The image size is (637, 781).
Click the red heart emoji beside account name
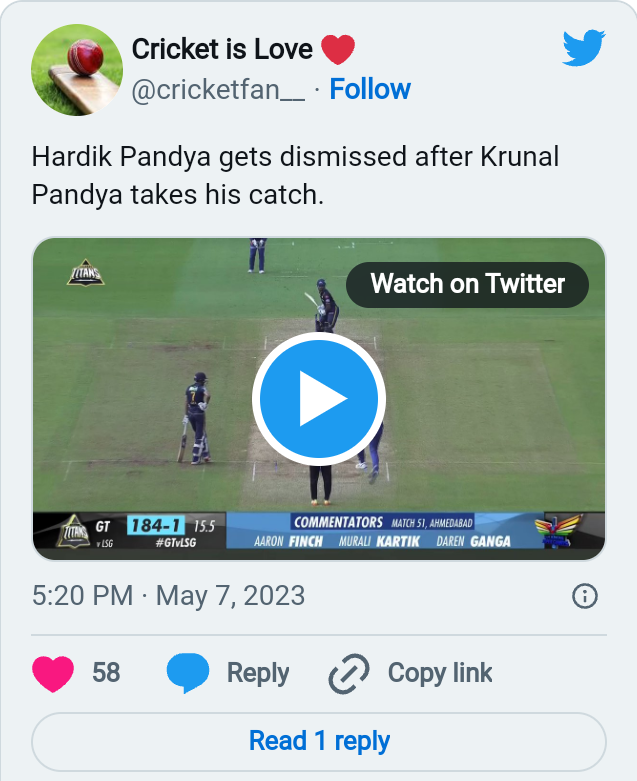(x=337, y=48)
